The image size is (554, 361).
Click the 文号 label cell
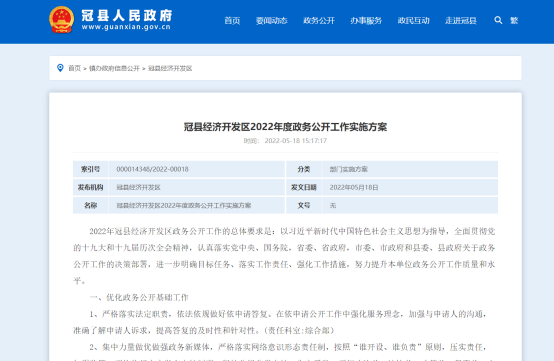[x=303, y=205]
